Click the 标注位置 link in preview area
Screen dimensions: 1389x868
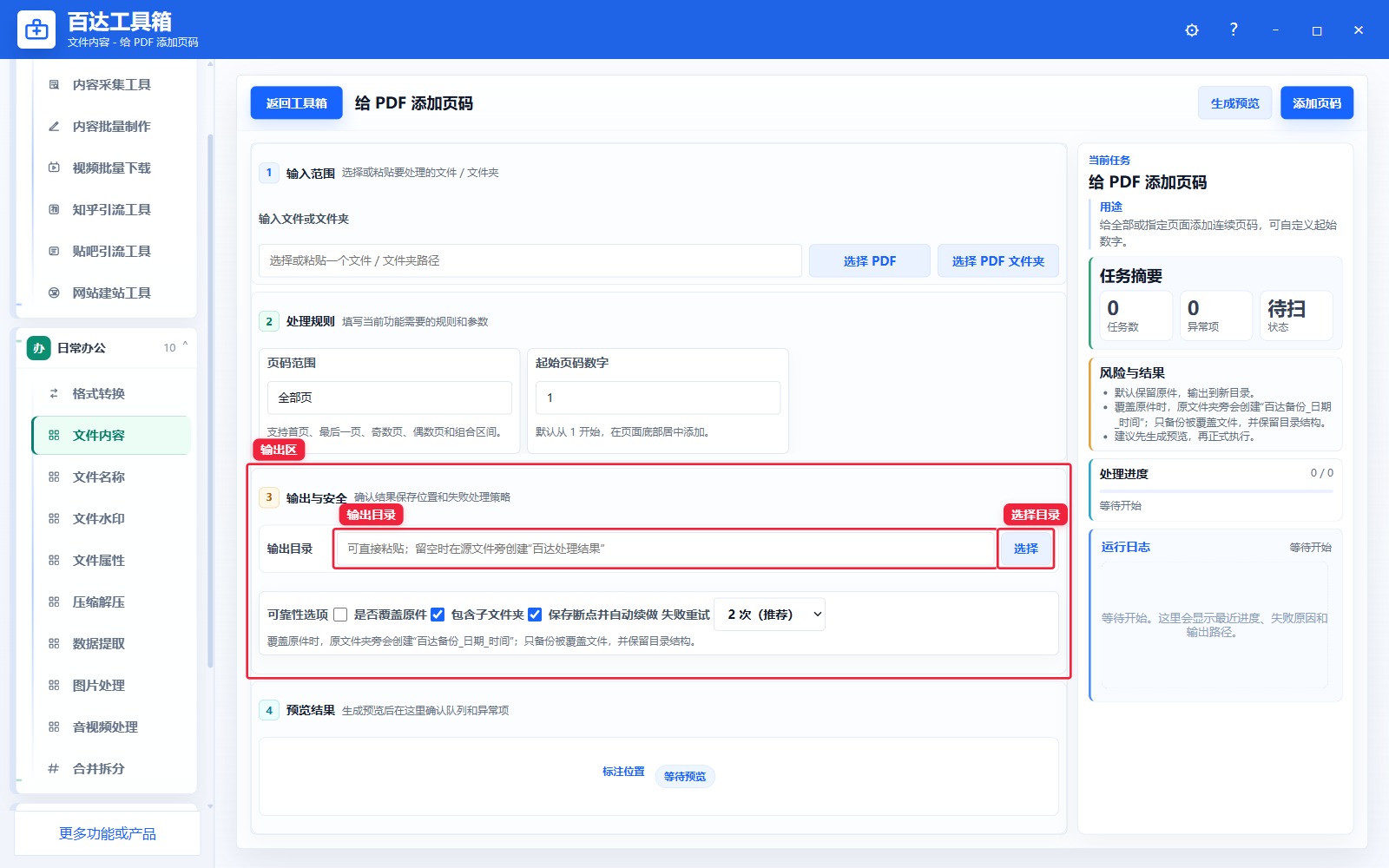[x=623, y=772]
